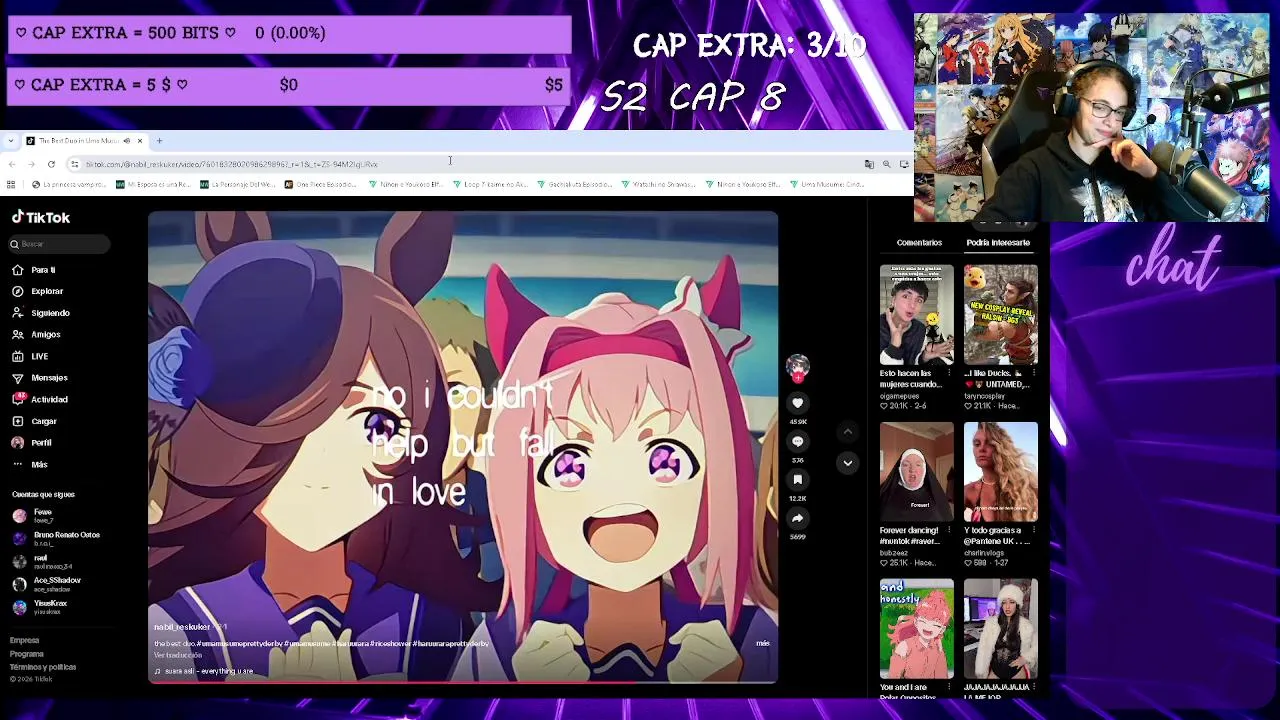Open options dots on Pantene UK card

pyautogui.click(x=1032, y=530)
